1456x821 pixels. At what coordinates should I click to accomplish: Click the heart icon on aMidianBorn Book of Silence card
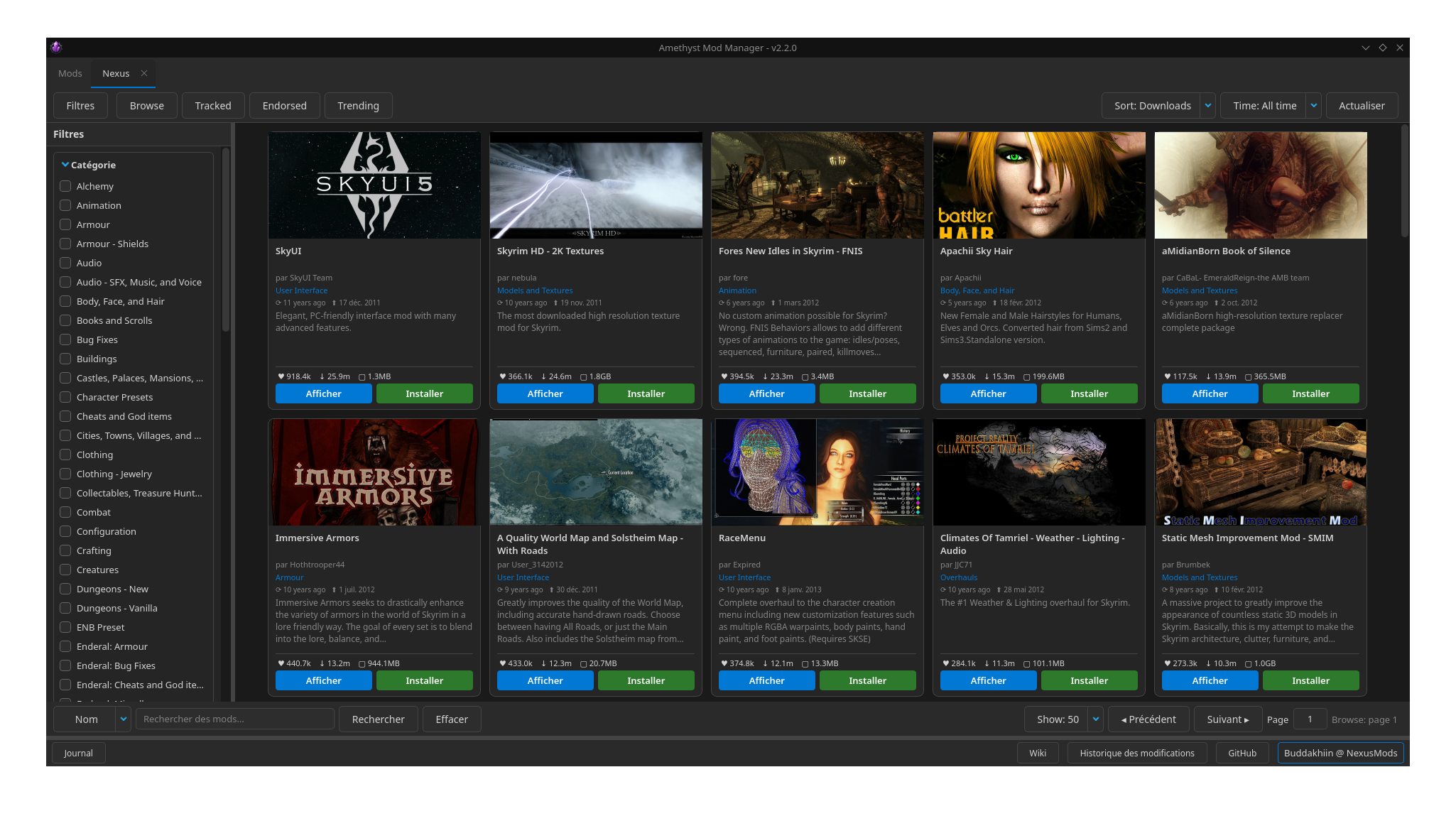pos(1167,376)
